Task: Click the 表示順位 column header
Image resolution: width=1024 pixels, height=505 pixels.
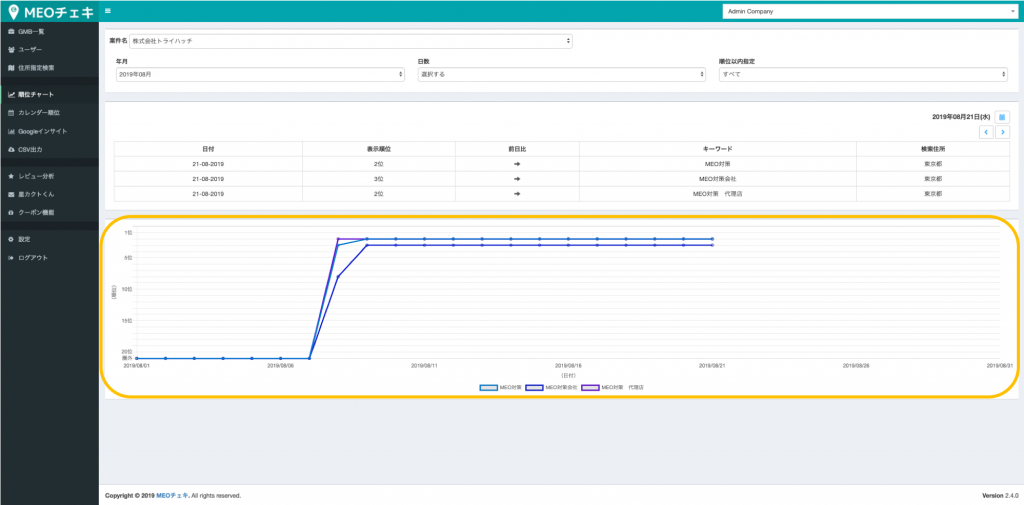Action: coord(379,149)
